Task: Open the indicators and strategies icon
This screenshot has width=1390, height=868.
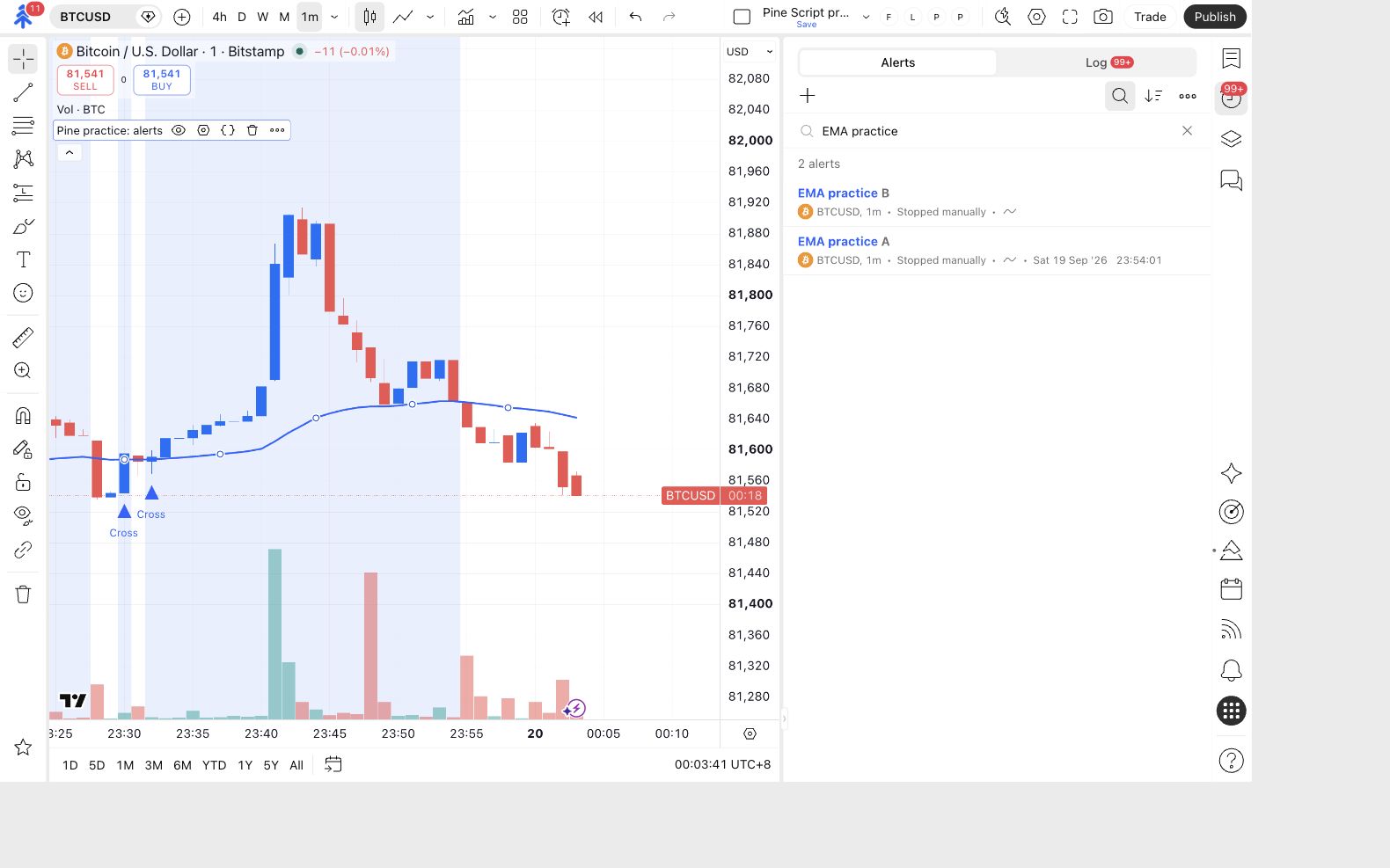Action: (466, 17)
